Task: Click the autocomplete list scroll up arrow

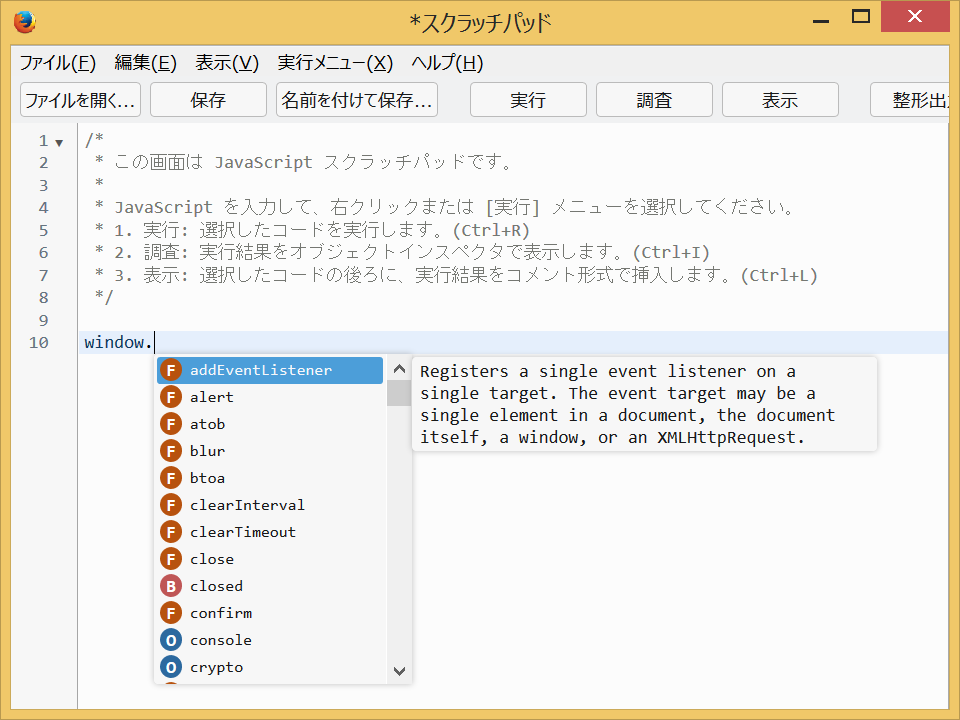Action: coord(399,369)
